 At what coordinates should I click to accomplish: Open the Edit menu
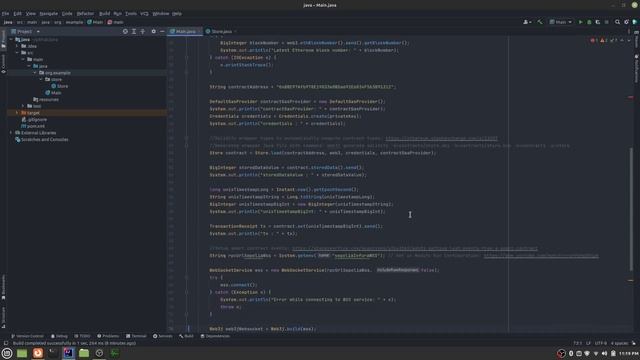point(18,13)
